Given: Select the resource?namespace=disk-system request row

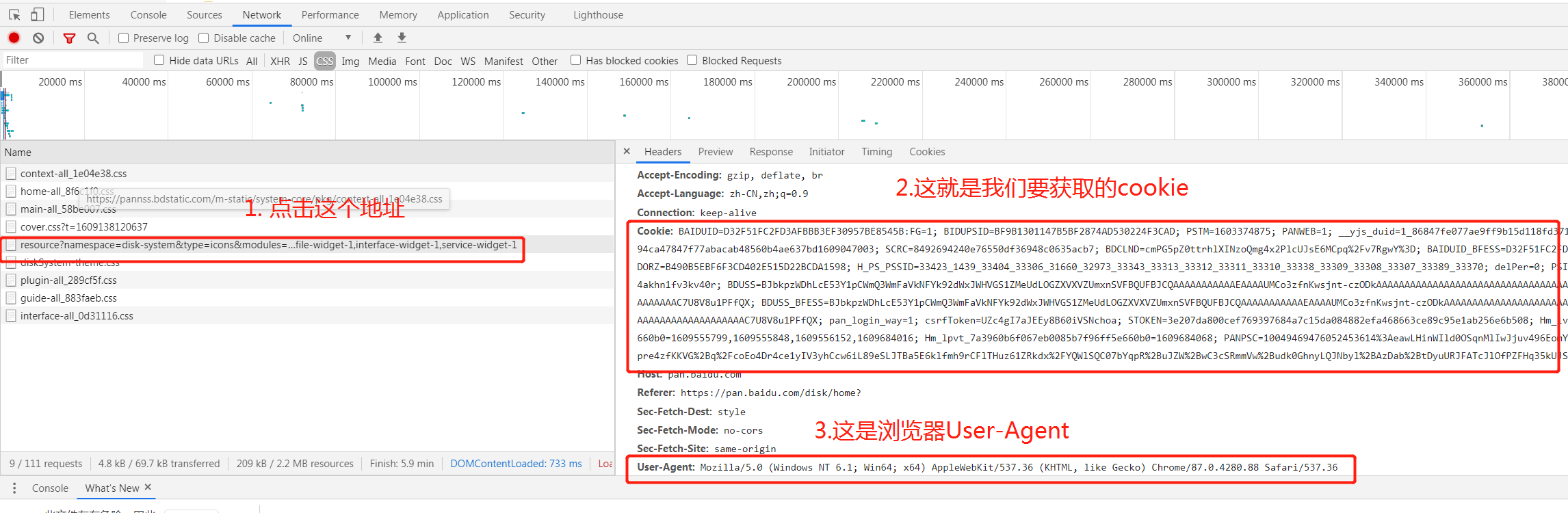Looking at the screenshot, I should tap(307, 244).
